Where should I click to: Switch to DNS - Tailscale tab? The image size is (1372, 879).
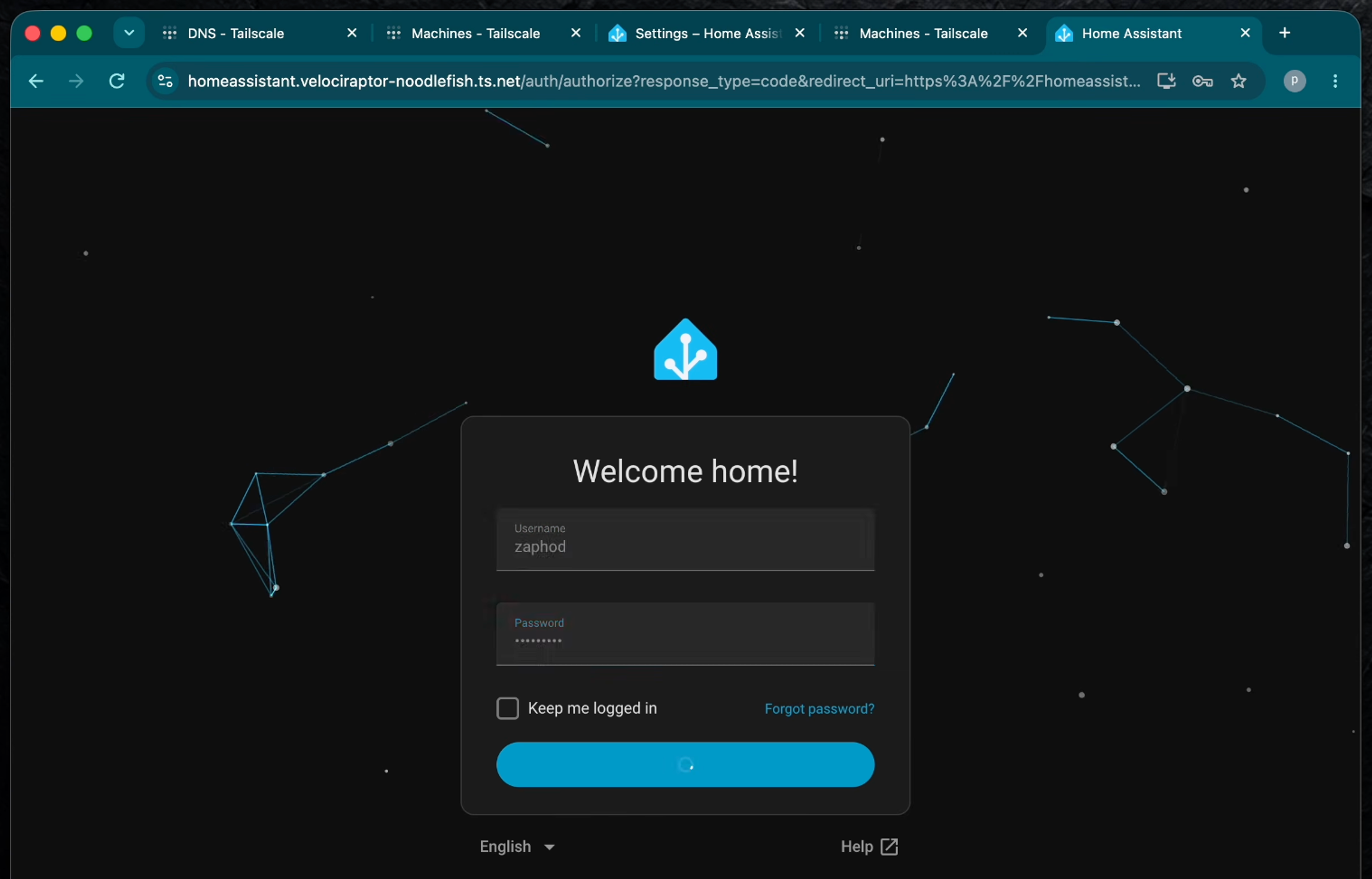(x=236, y=34)
